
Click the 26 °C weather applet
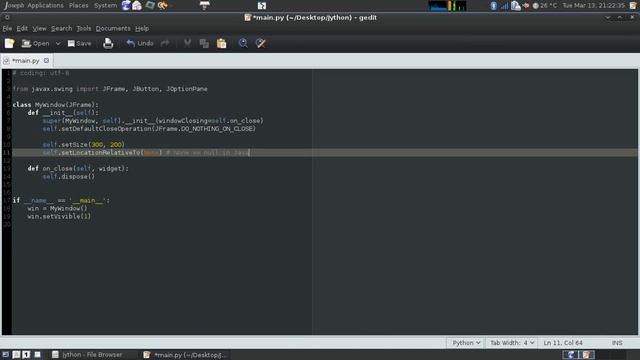[545, 6]
